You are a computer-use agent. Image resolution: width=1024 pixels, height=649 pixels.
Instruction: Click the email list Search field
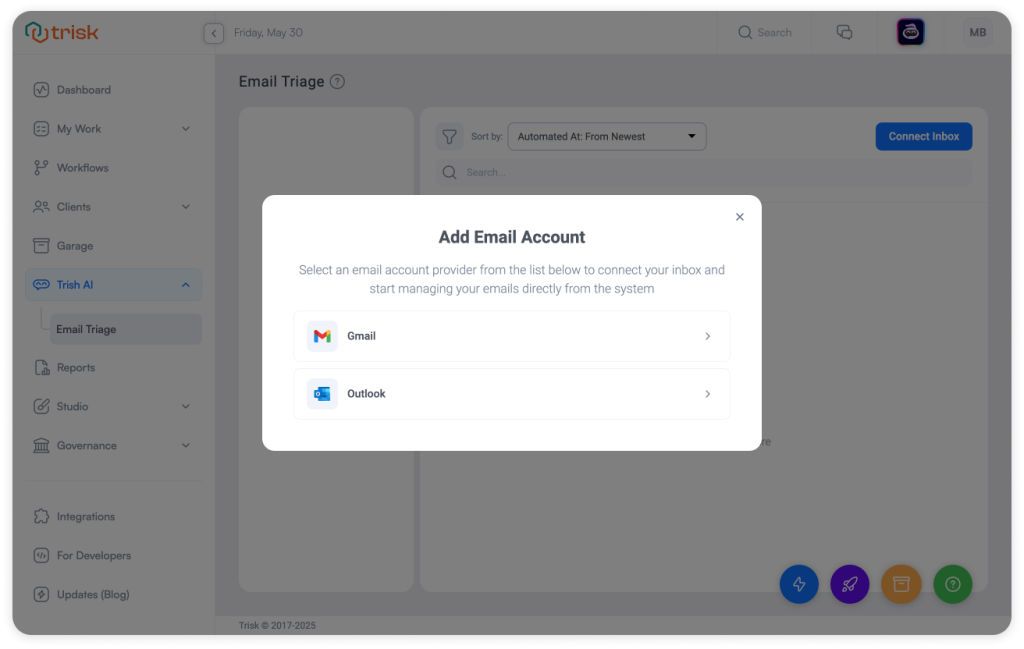703,172
